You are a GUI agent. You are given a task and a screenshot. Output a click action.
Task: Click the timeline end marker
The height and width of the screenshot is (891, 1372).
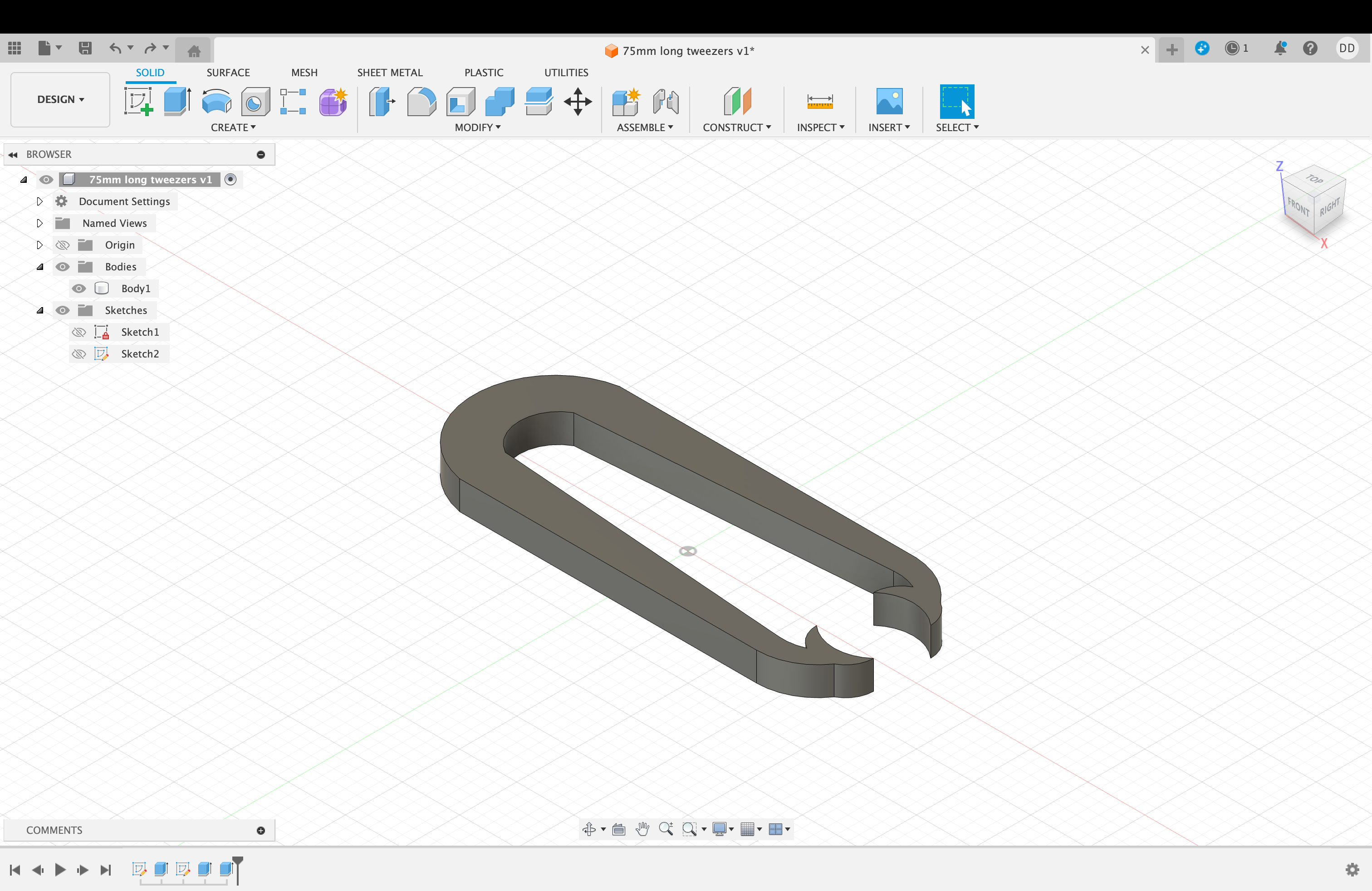(237, 869)
